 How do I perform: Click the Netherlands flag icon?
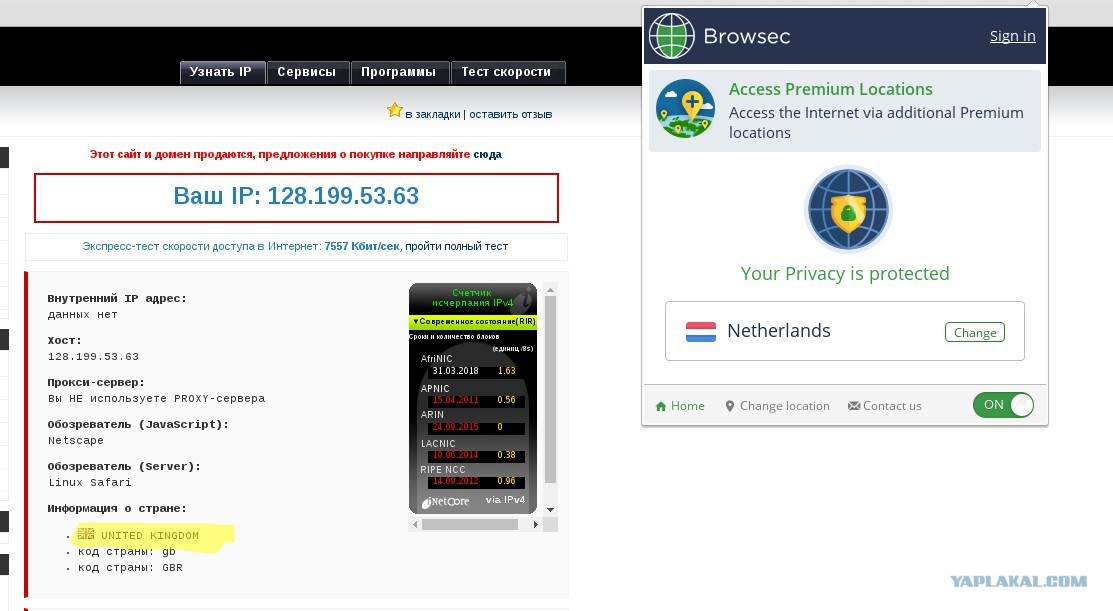(x=701, y=331)
